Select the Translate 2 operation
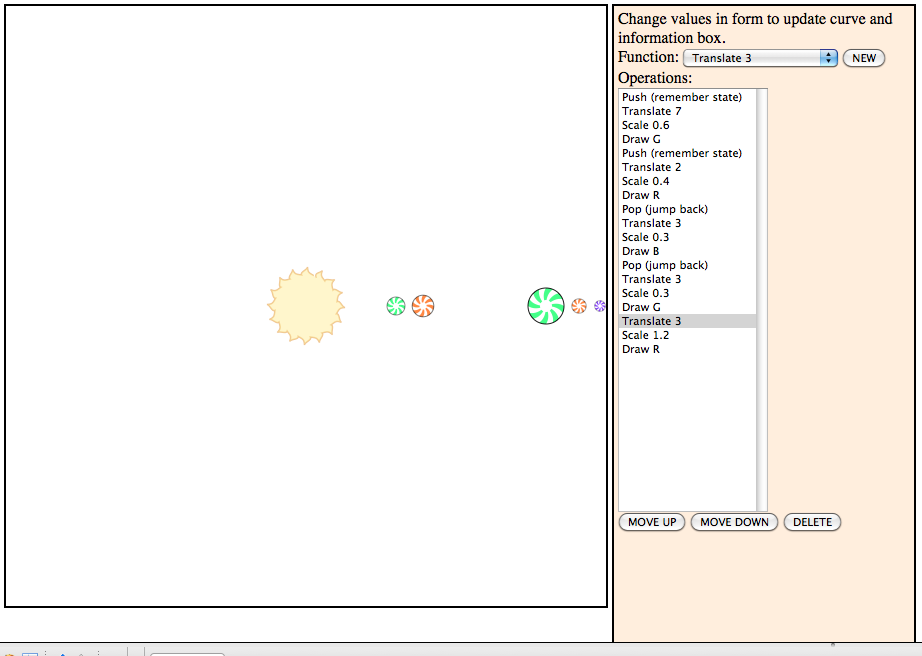The width and height of the screenshot is (922, 656). [652, 167]
